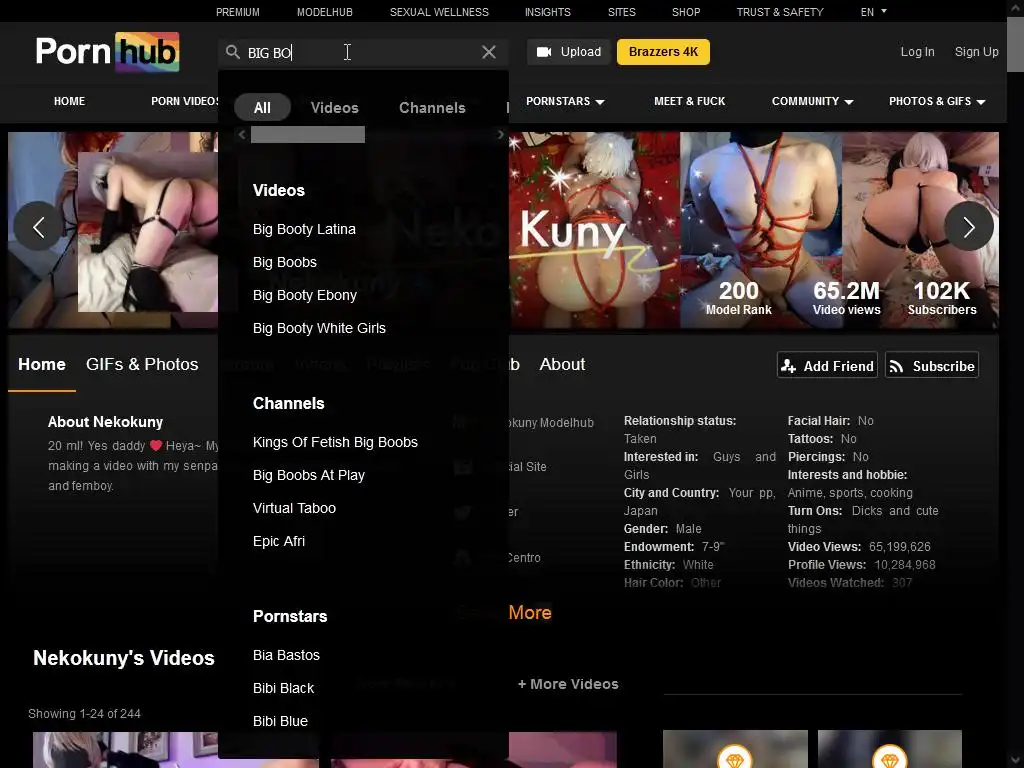Click the 102K Subscribers stat
This screenshot has width=1024, height=768.
(x=942, y=298)
